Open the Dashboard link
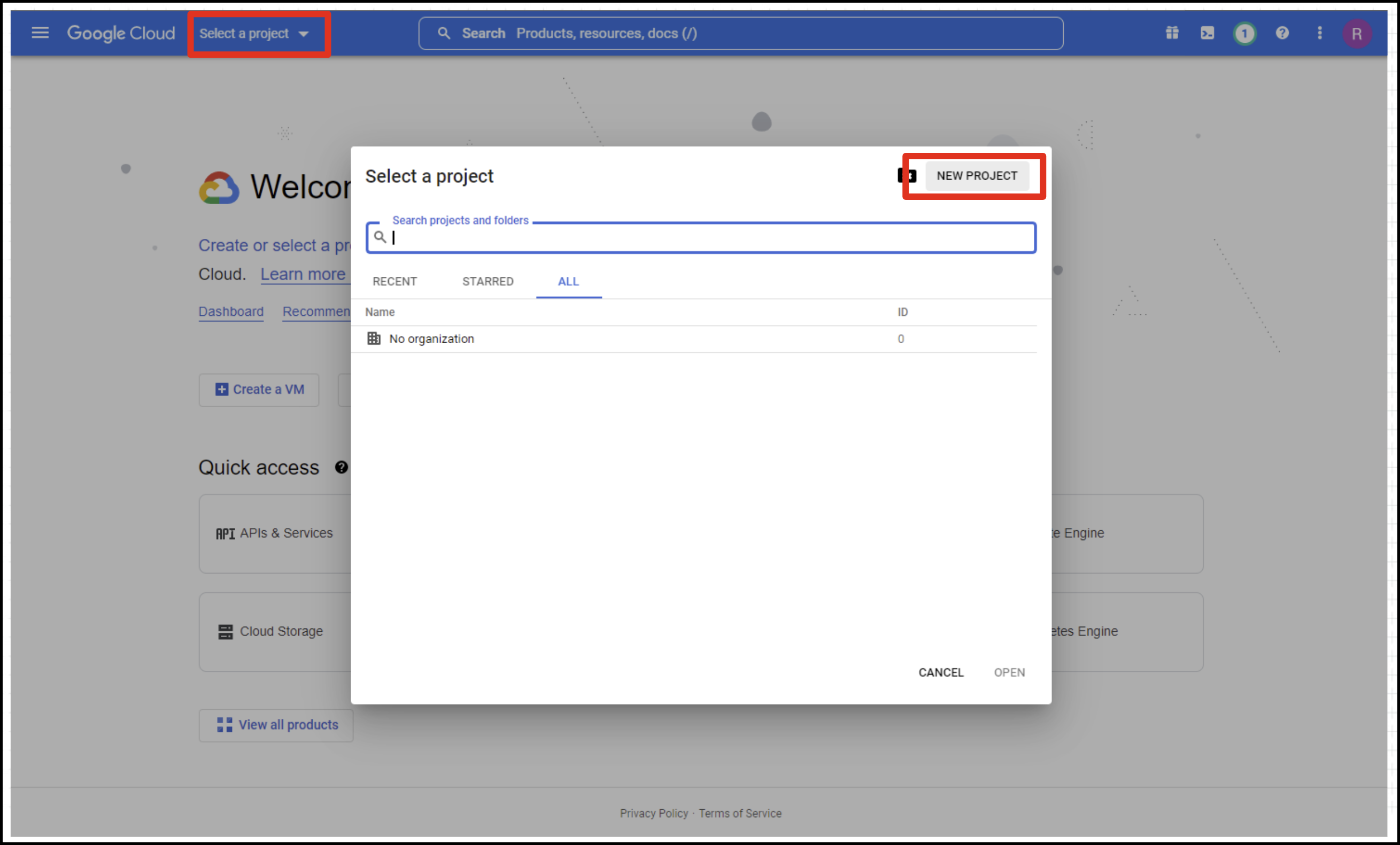 point(231,312)
